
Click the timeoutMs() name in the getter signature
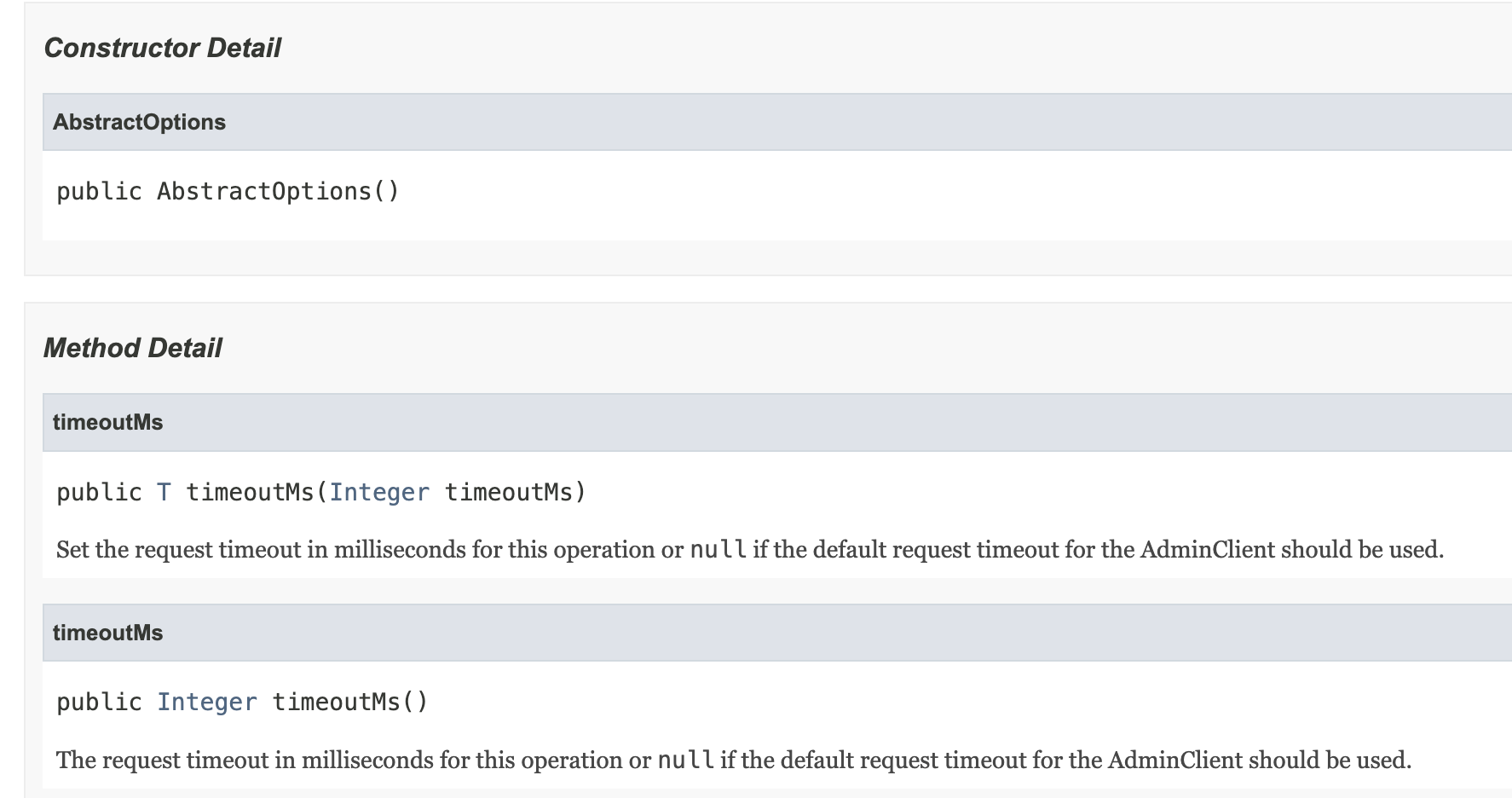click(350, 702)
